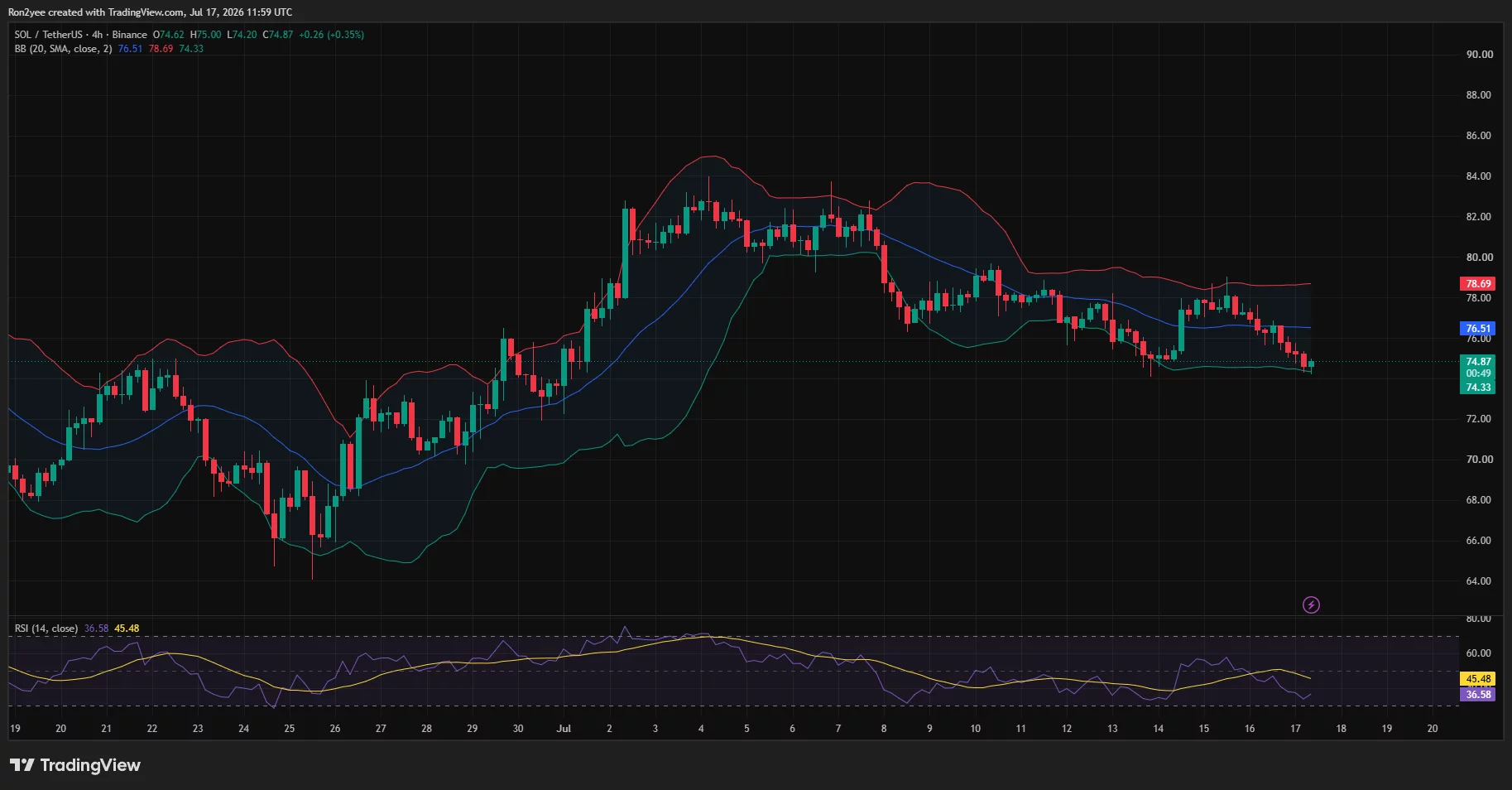Click the 90.00 price axis label
The height and width of the screenshot is (790, 1512).
tap(1479, 55)
